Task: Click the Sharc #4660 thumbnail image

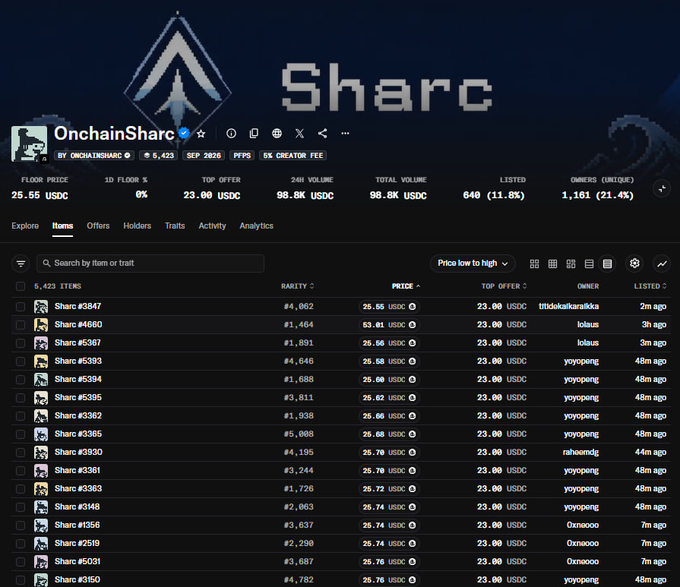Action: coord(41,325)
